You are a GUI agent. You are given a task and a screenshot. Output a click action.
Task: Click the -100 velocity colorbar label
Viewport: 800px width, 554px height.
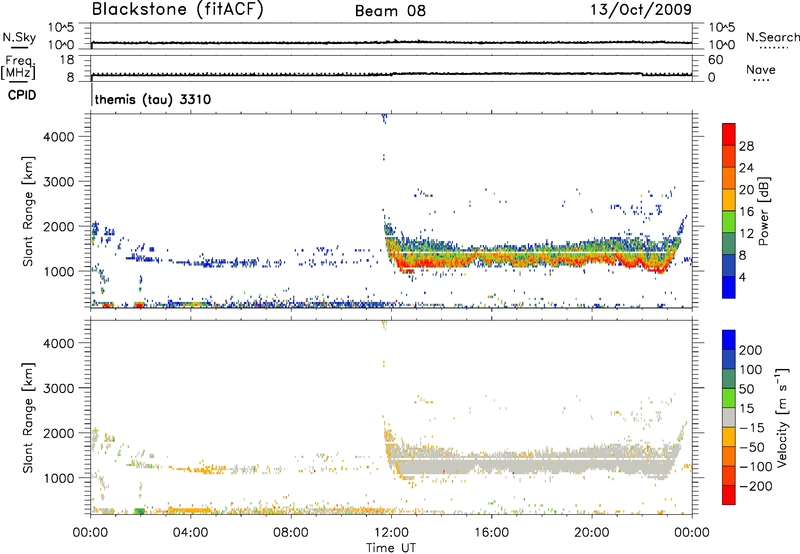[756, 467]
